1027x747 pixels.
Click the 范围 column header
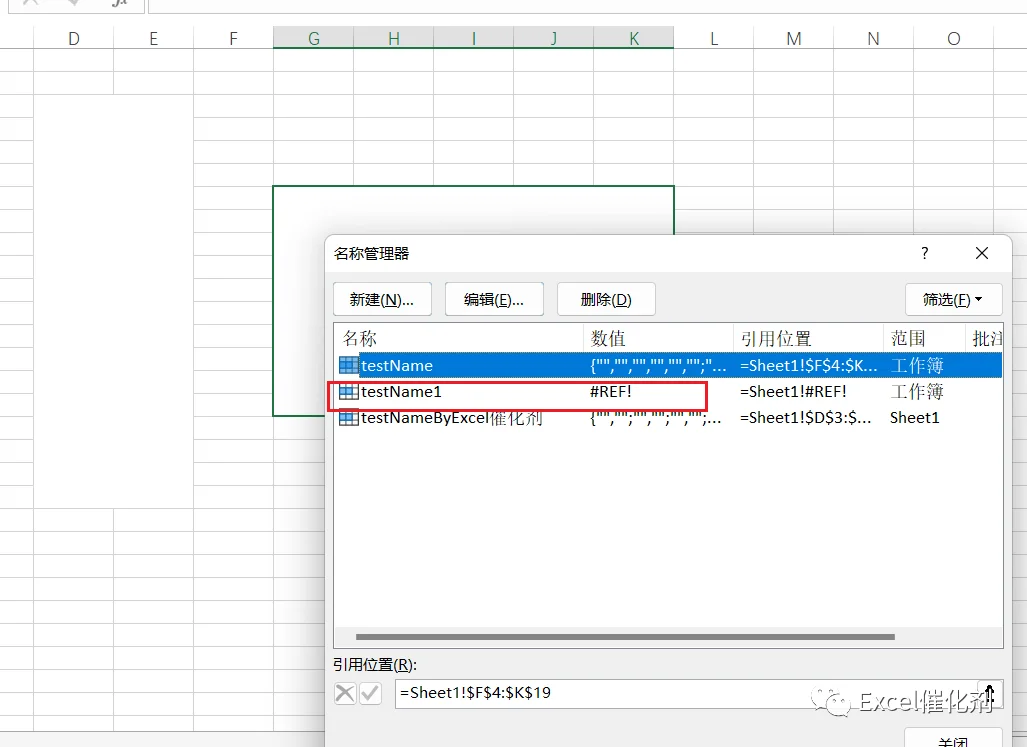click(924, 338)
